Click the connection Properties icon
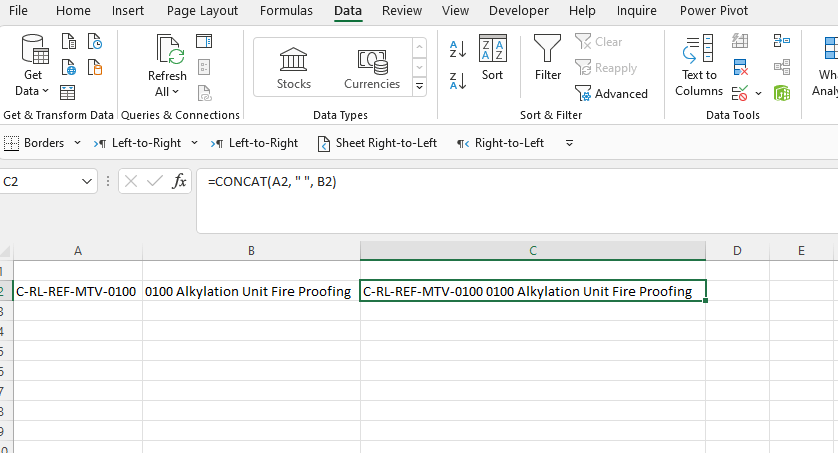Viewport: 838px width, 453px height. [204, 67]
